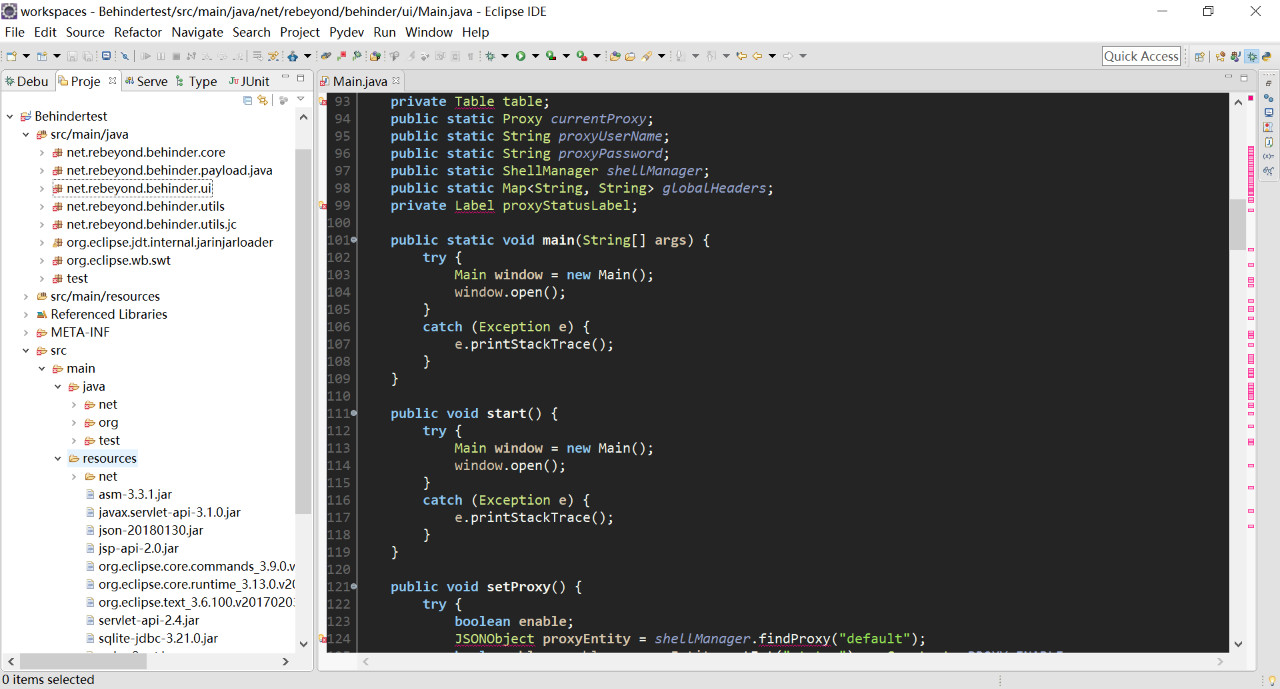Click the Save All toolbar icon
1280x689 pixels.
pos(88,56)
